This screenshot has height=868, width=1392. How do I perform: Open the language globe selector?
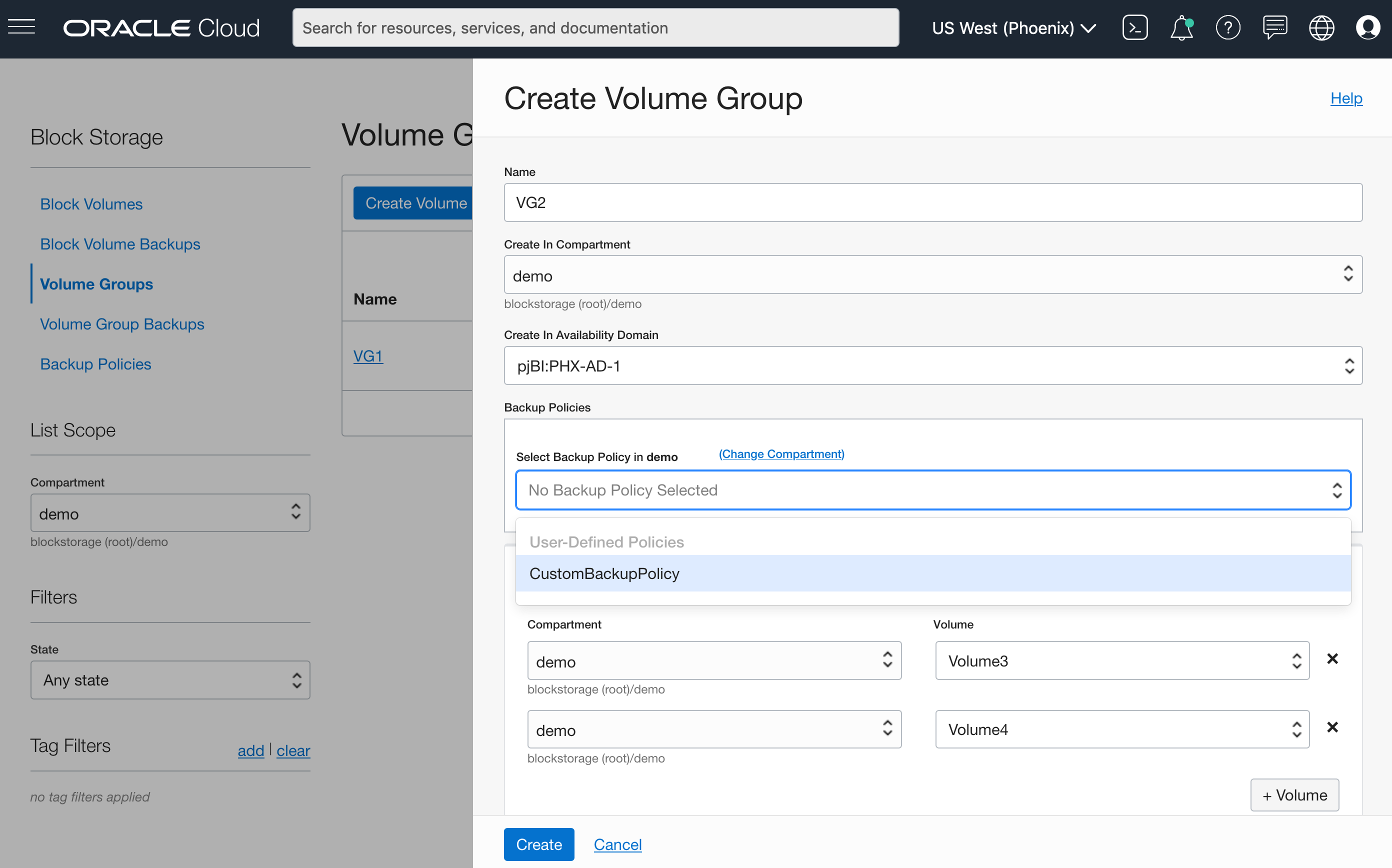pos(1322,27)
